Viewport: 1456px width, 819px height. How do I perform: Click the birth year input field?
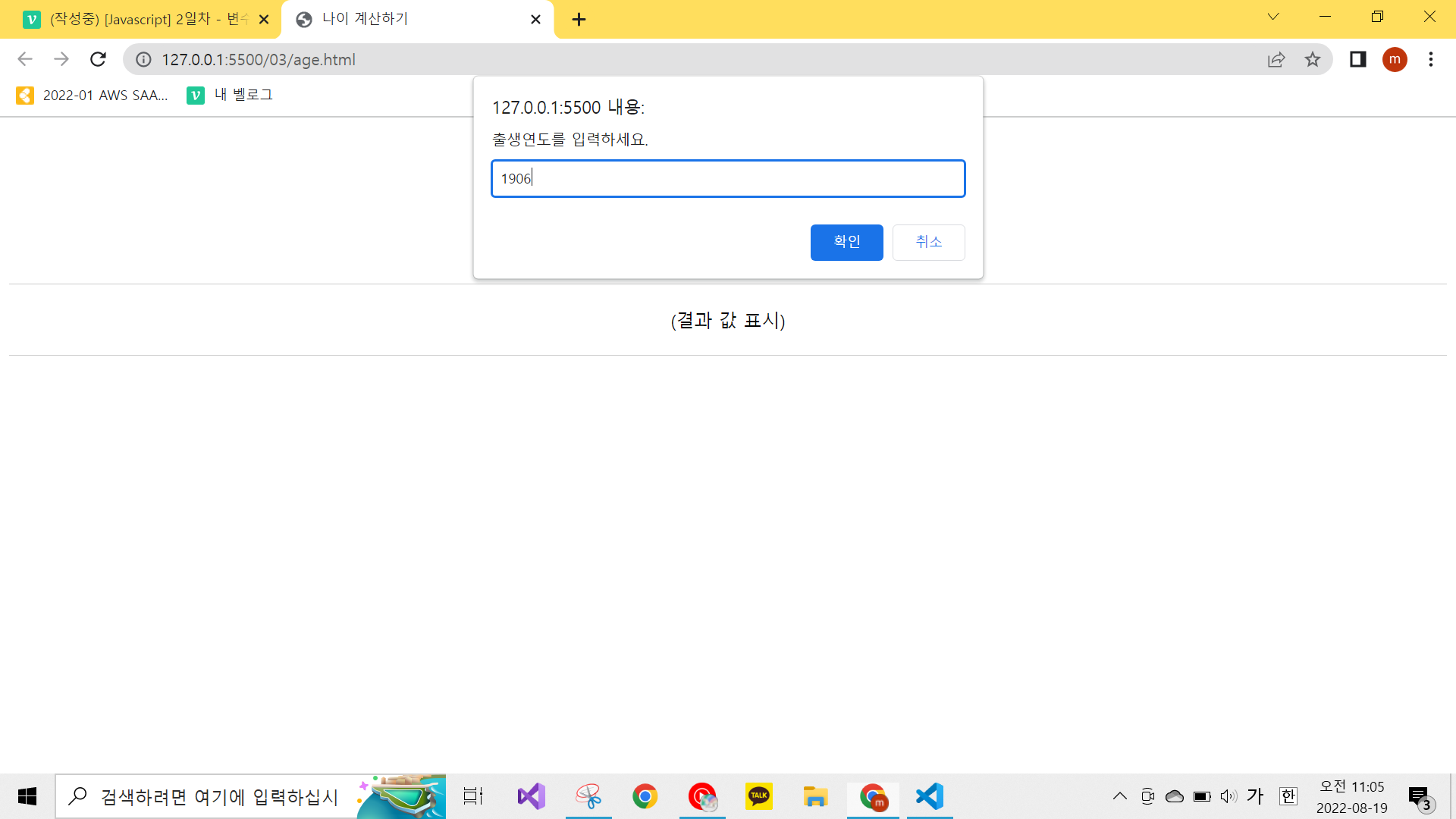(x=728, y=178)
